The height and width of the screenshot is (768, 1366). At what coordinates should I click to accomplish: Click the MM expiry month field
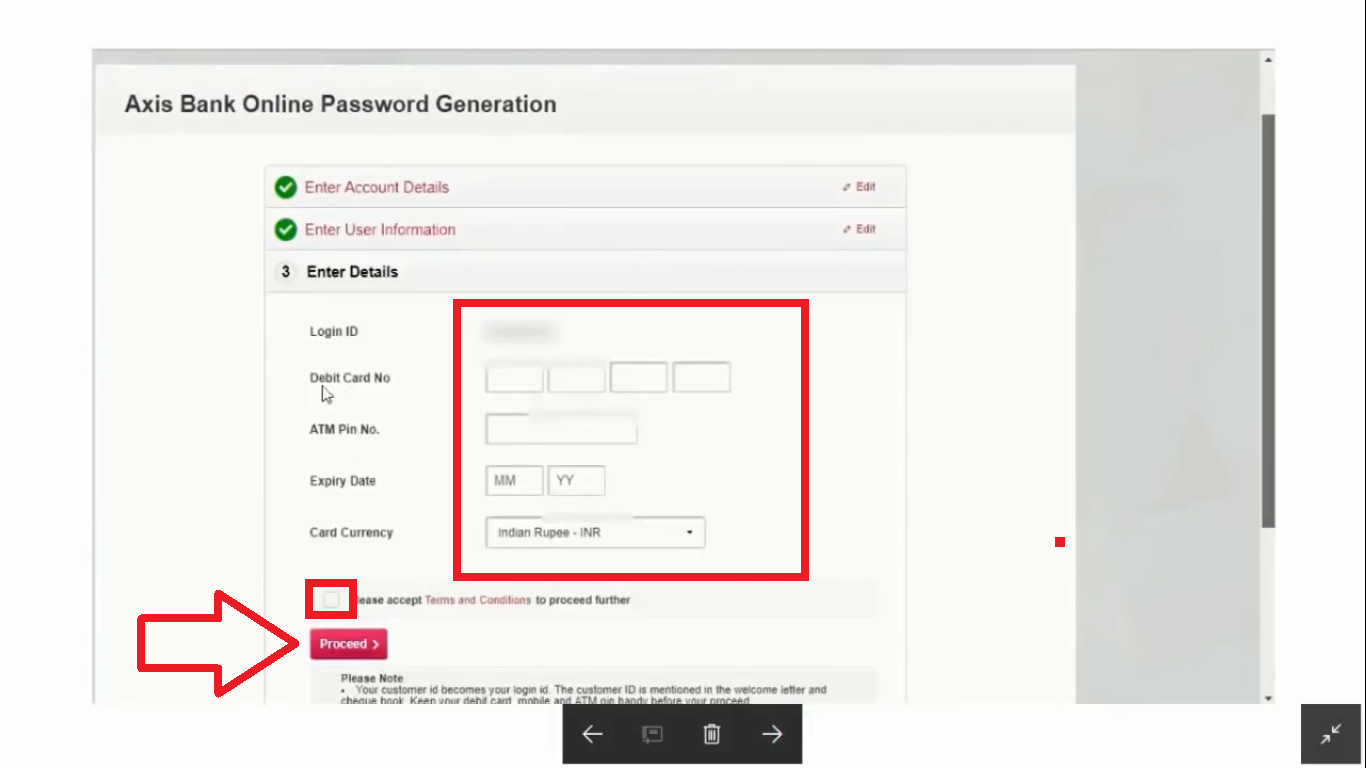[514, 480]
